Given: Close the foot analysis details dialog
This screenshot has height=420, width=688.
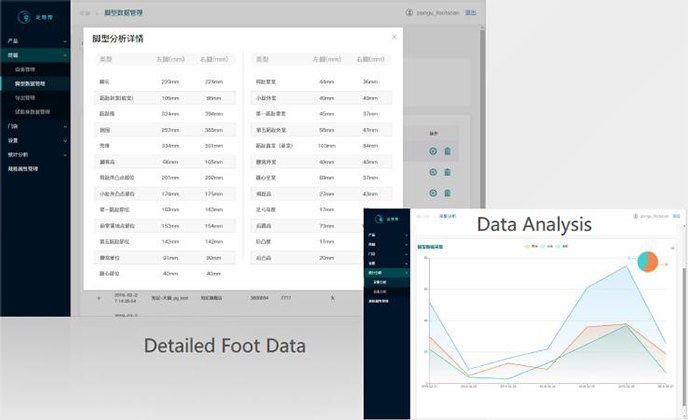Looking at the screenshot, I should (x=394, y=37).
